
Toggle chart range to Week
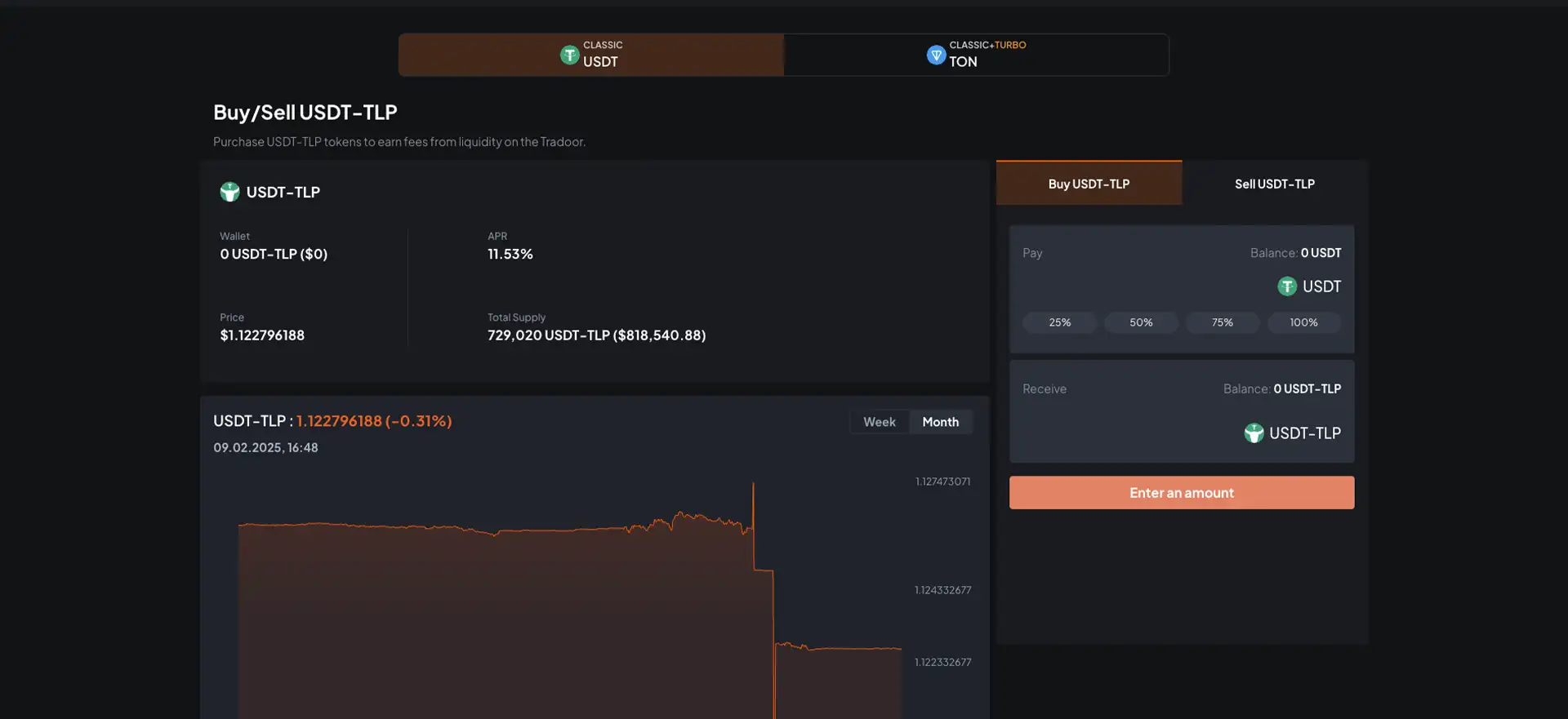879,422
